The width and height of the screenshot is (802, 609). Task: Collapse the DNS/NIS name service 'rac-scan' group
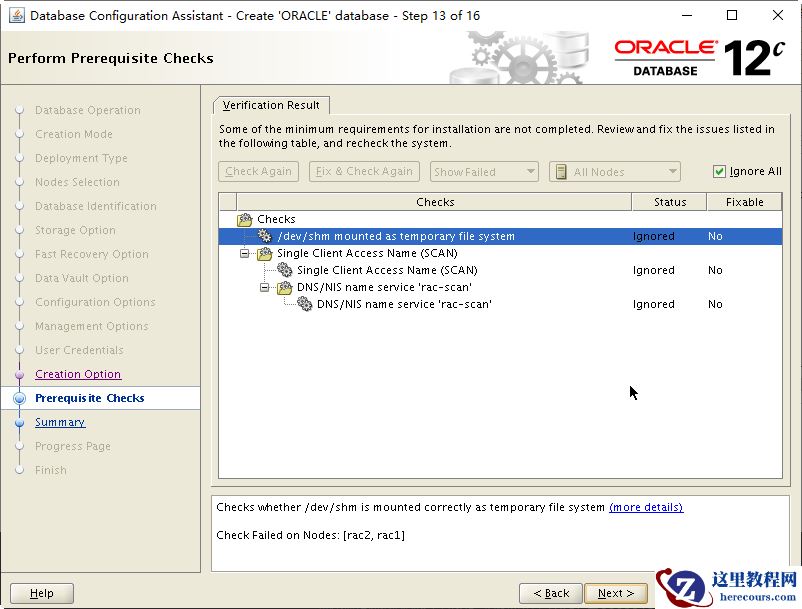(x=264, y=287)
